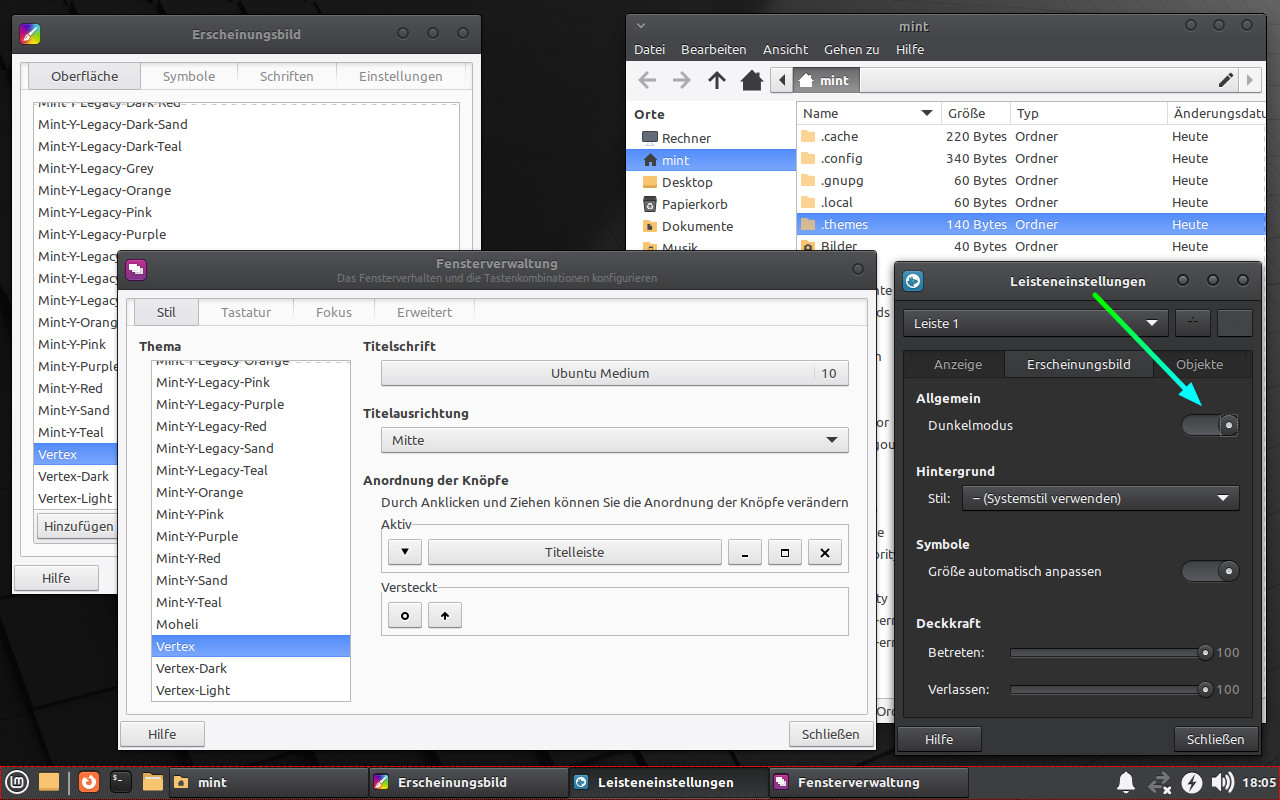The height and width of the screenshot is (800, 1280).
Task: Click the maximize layout button under Aktiv
Action: 785,552
